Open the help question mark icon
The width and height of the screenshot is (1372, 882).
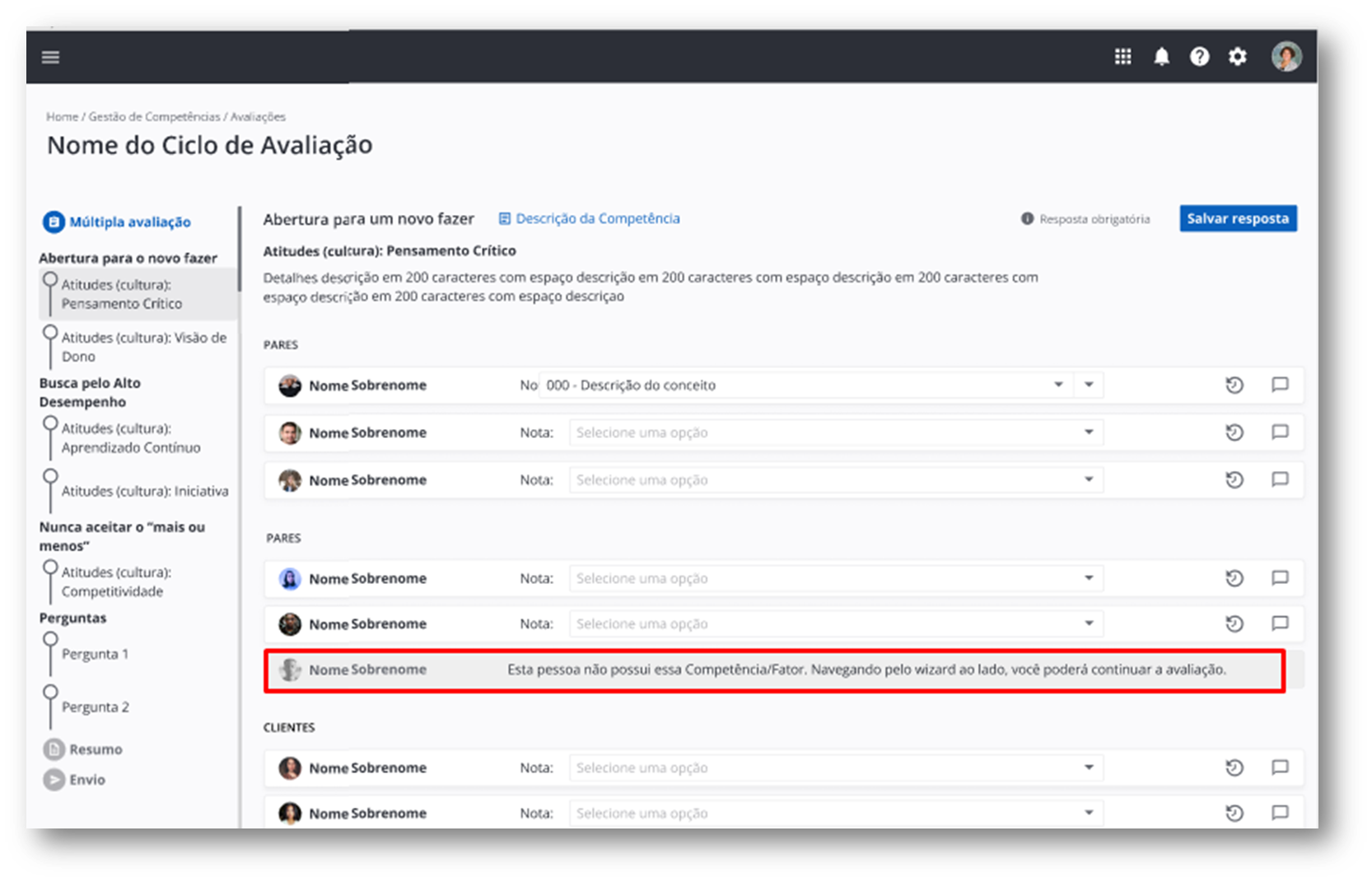(x=1199, y=56)
